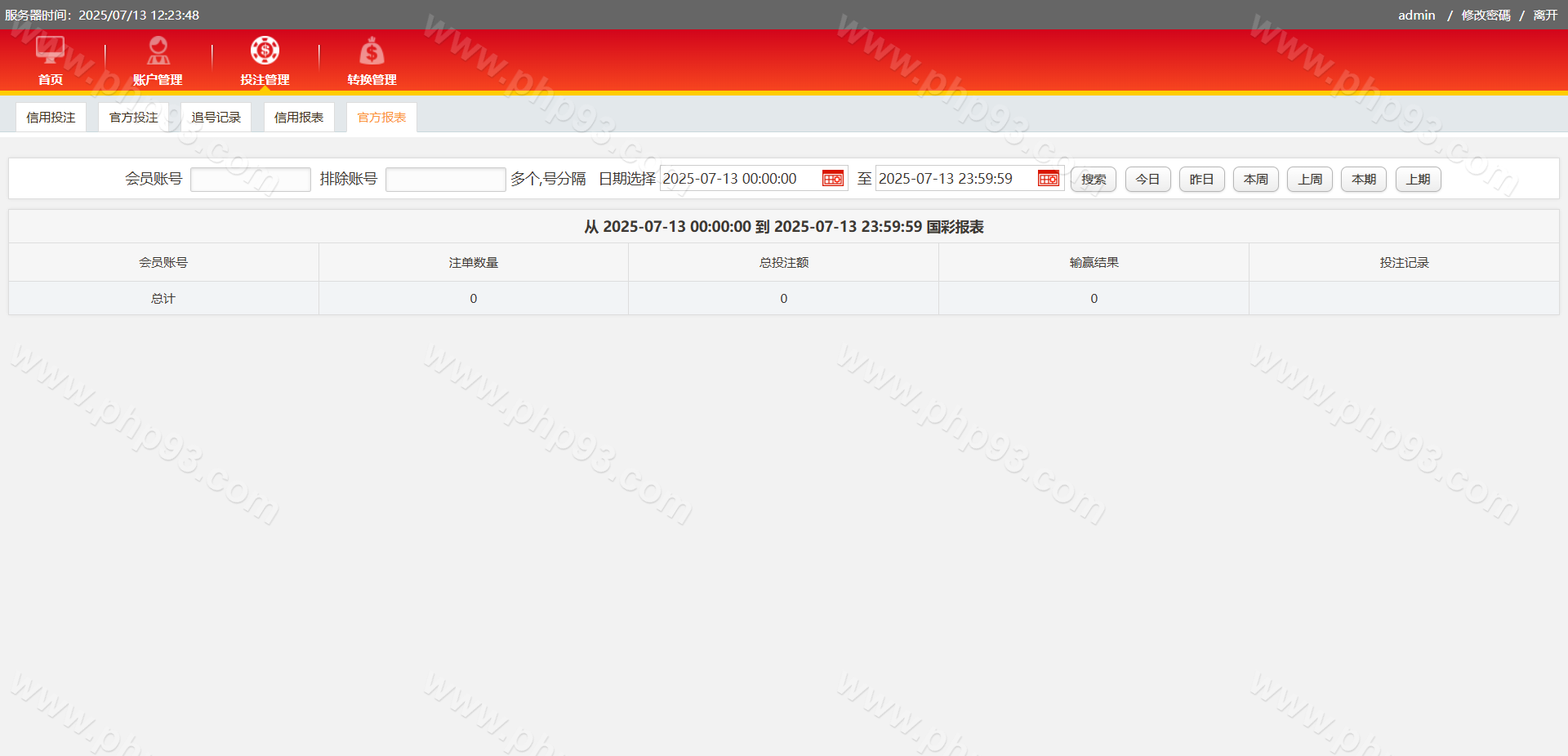Switch to the 官方投注 tab

(x=134, y=118)
